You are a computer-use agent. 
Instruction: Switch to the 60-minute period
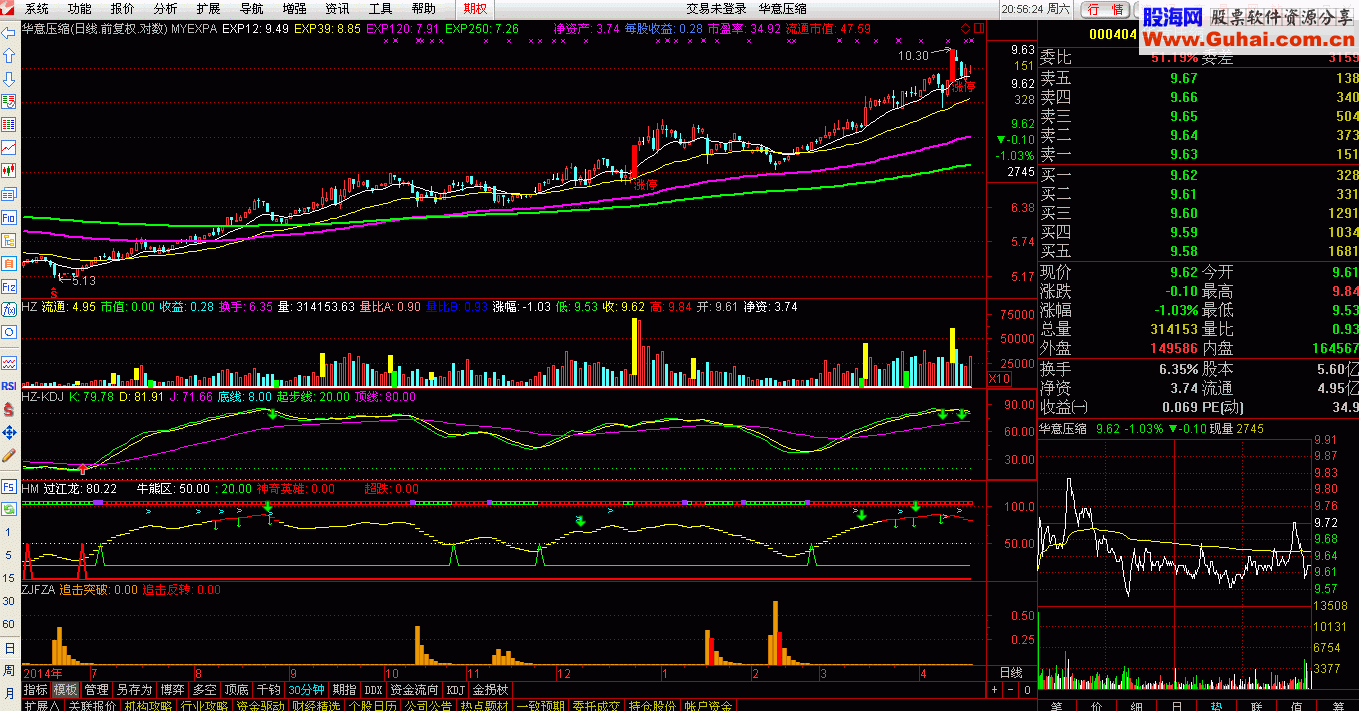pyautogui.click(x=9, y=624)
